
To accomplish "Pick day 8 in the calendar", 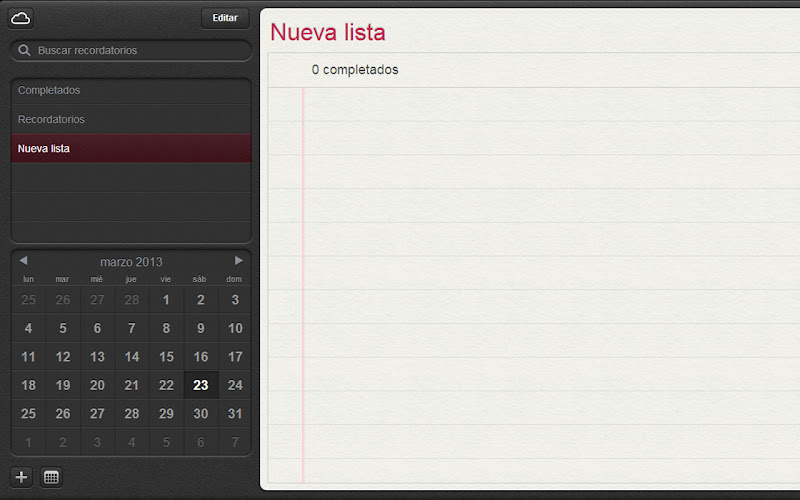I will [x=166, y=329].
